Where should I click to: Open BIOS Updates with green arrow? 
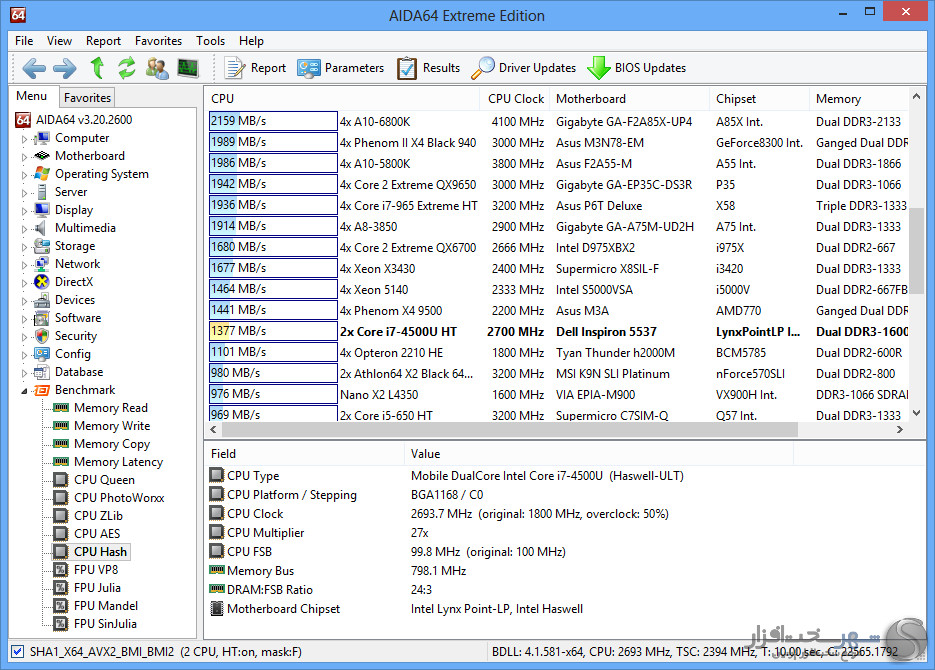[x=636, y=68]
